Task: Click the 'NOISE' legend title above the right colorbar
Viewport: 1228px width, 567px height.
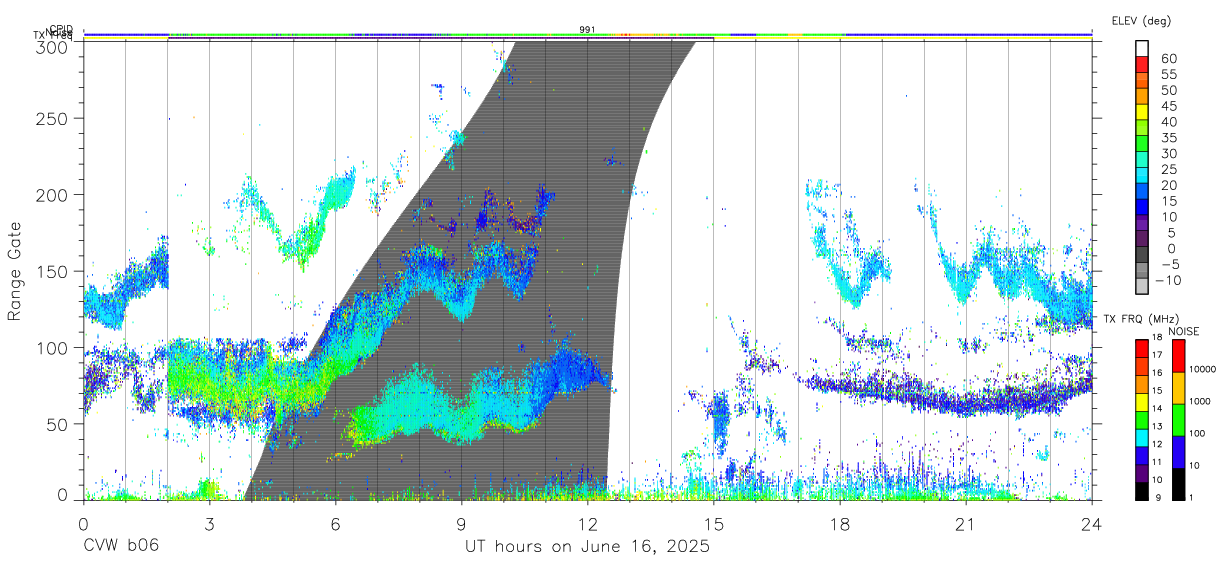Action: (x=1184, y=331)
